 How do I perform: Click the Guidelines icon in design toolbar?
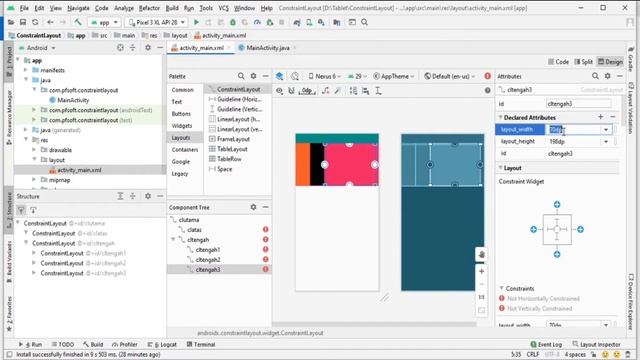[378, 91]
